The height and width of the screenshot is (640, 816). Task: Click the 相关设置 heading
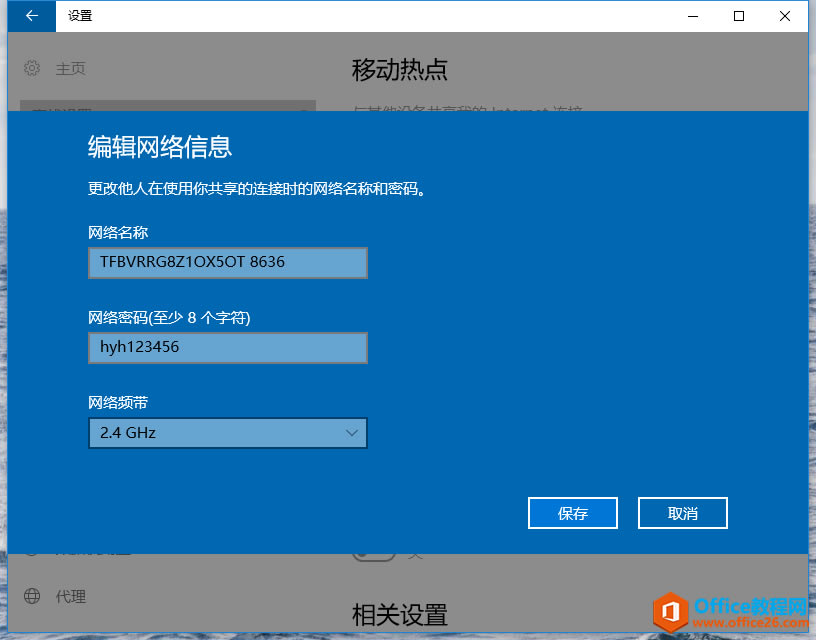[400, 615]
